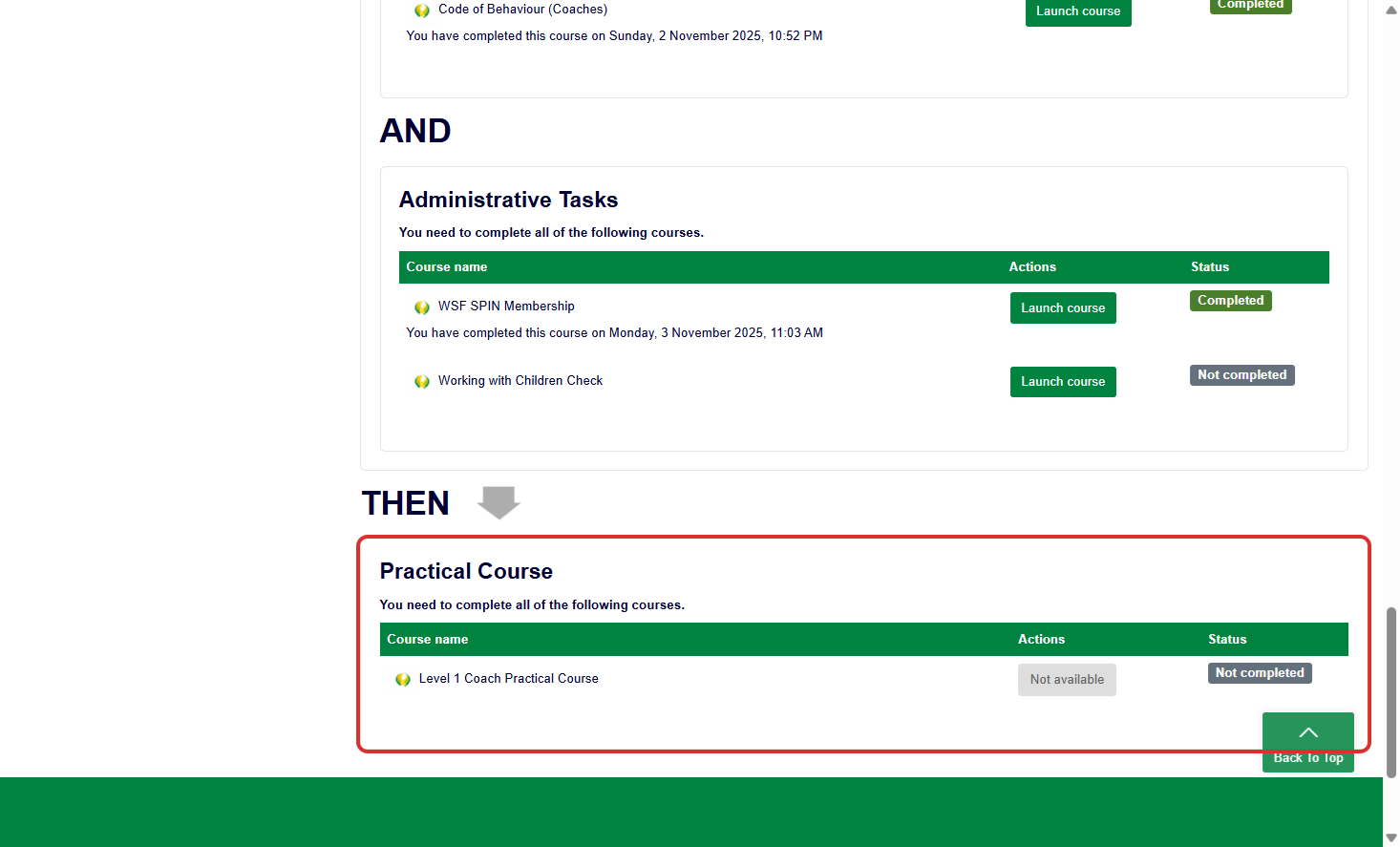The width and height of the screenshot is (1400, 847).
Task: Click the Not completed badge for Level 1 Coach Practical Course
Action: 1260,673
